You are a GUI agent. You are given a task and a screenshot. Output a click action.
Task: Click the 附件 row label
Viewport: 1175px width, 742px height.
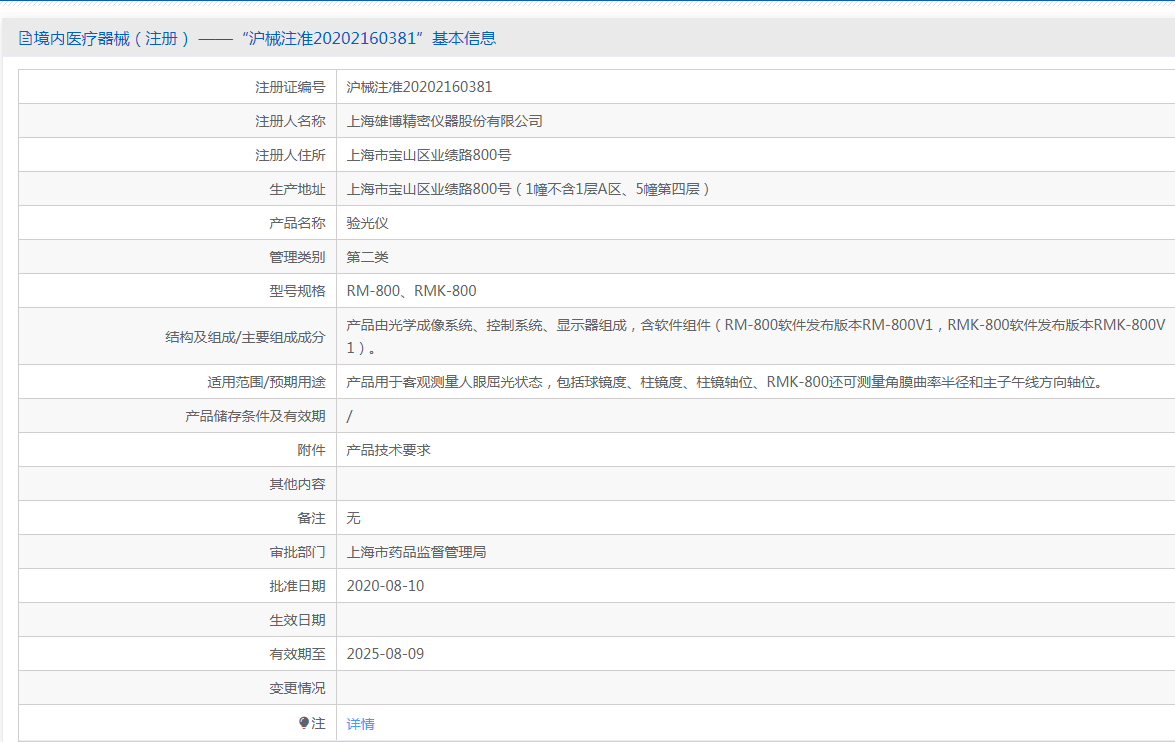pyautogui.click(x=312, y=450)
